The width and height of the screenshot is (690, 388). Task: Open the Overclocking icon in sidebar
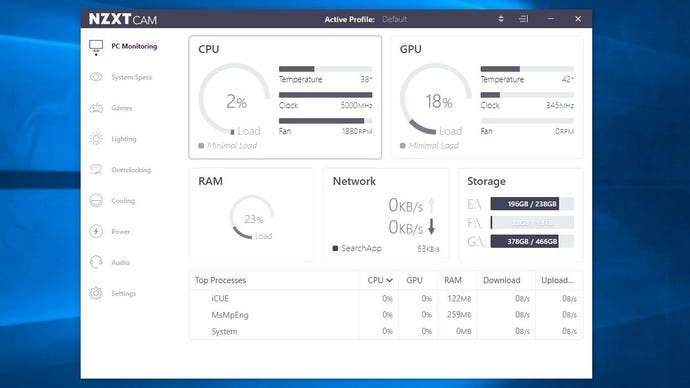pos(96,169)
